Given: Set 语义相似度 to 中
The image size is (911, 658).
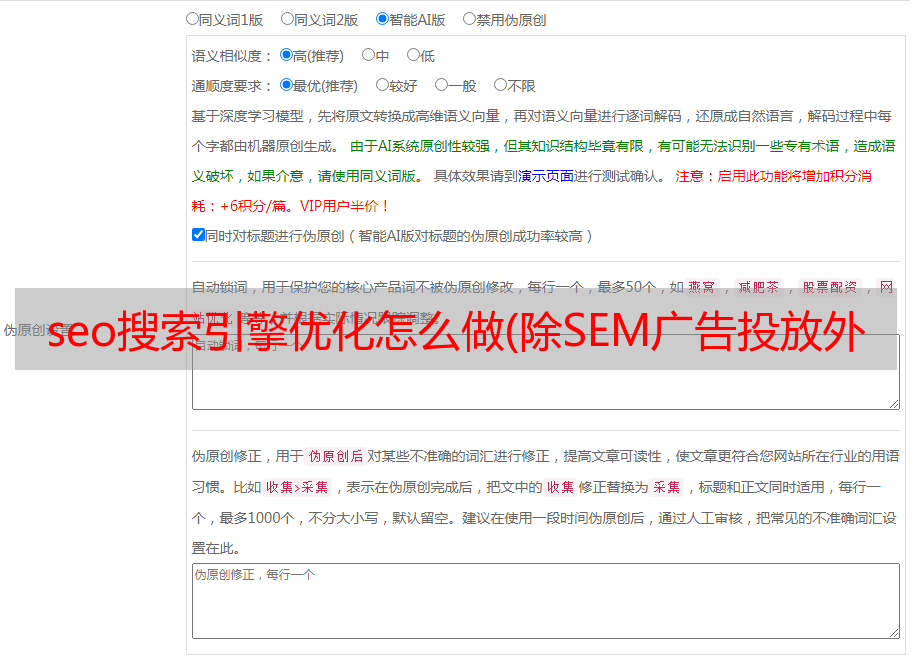Looking at the screenshot, I should tap(368, 55).
